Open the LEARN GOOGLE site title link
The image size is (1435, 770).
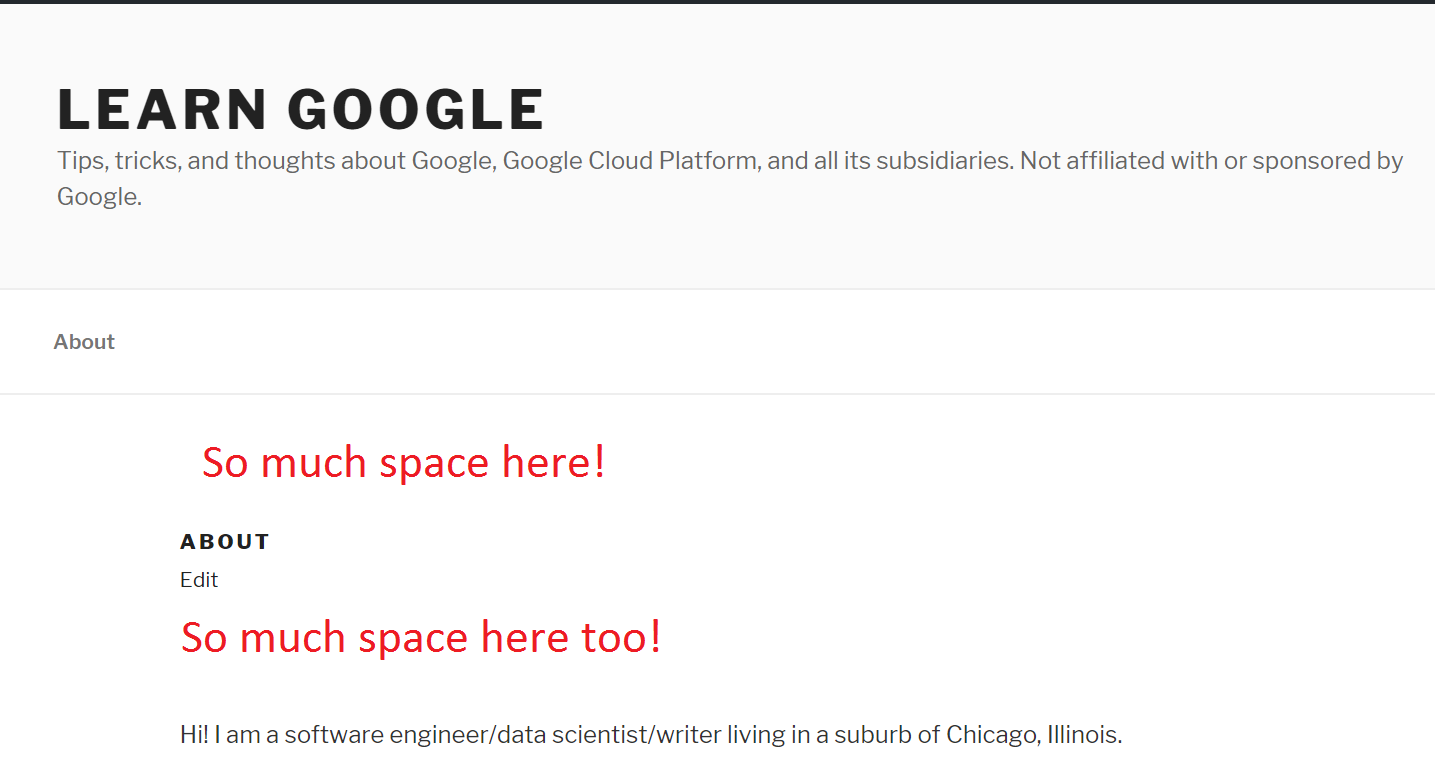pos(301,109)
